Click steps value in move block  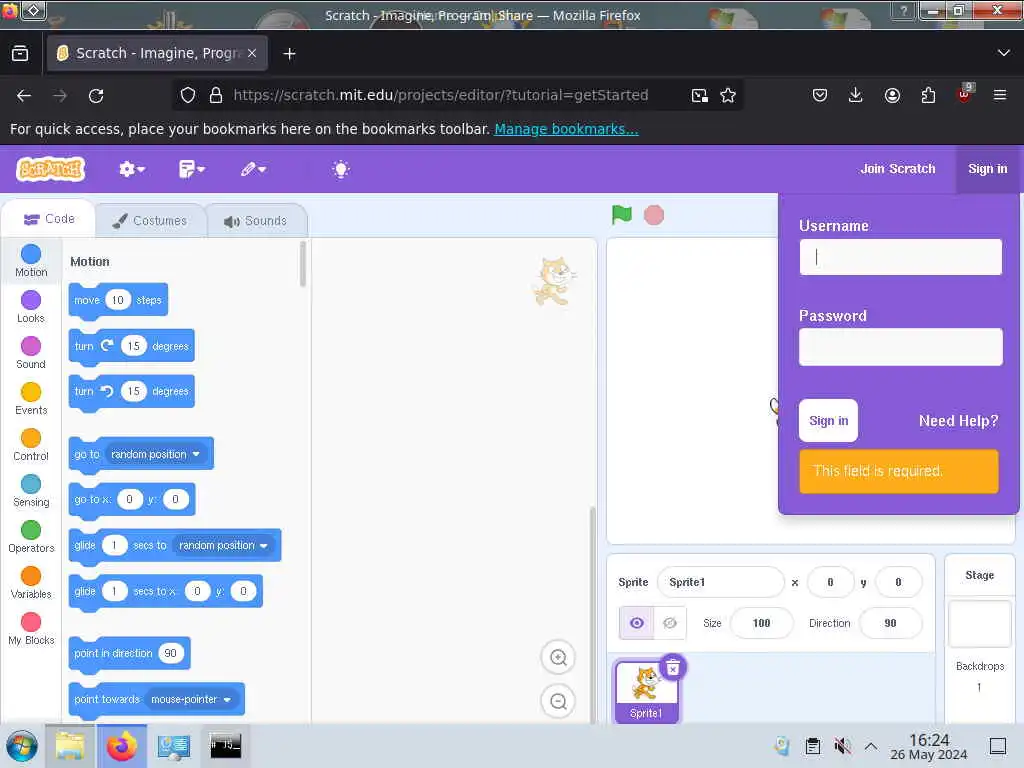118,300
